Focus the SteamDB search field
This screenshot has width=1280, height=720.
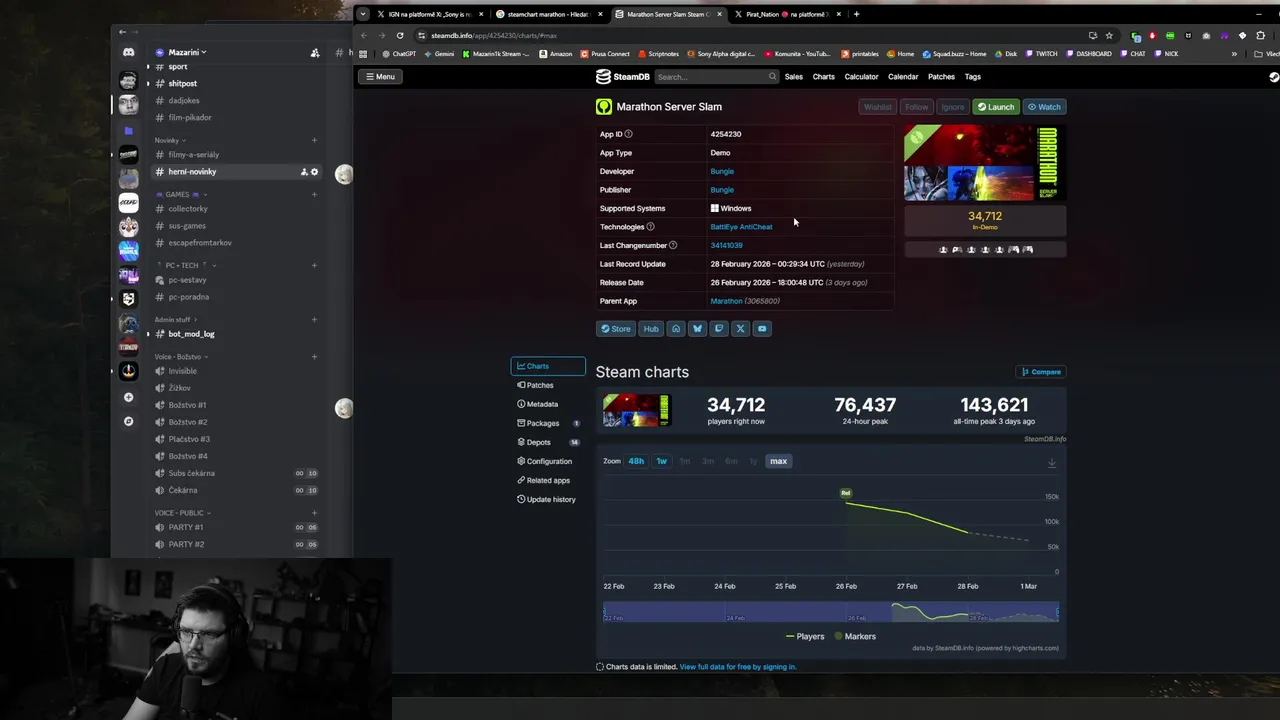click(716, 77)
